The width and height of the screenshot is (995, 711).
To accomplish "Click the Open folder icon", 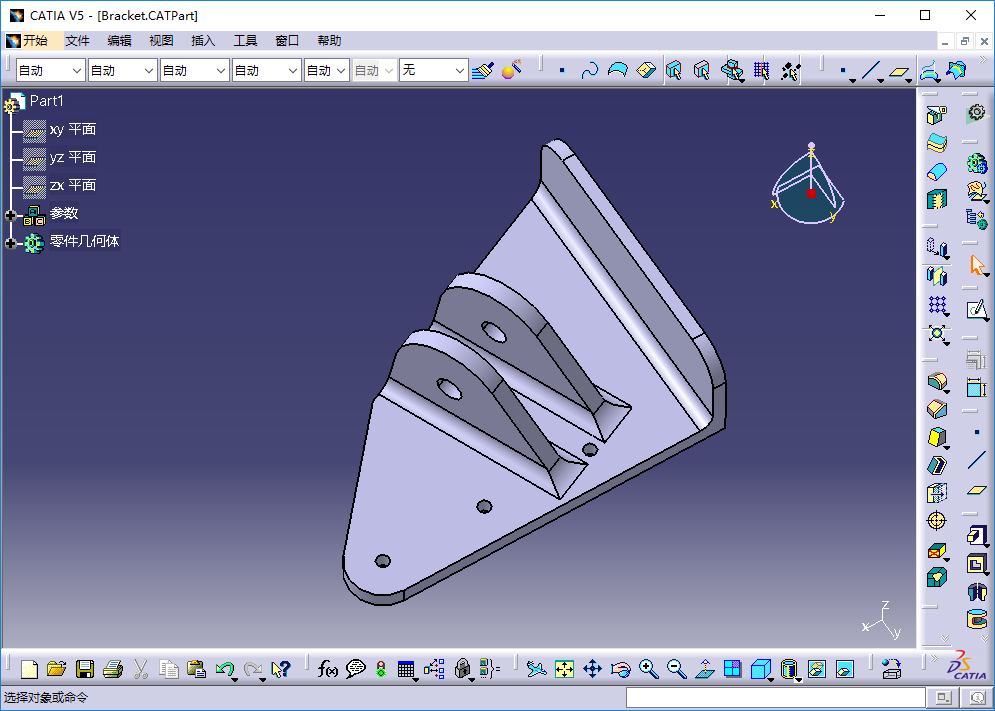I will click(57, 669).
